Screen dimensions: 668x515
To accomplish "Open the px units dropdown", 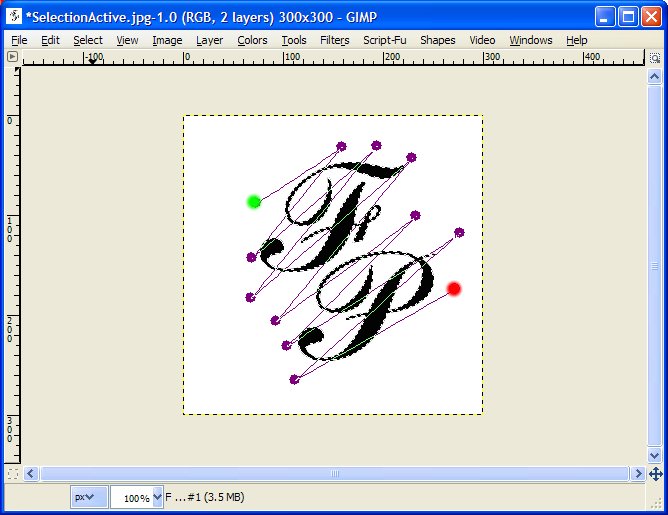I will coord(89,497).
